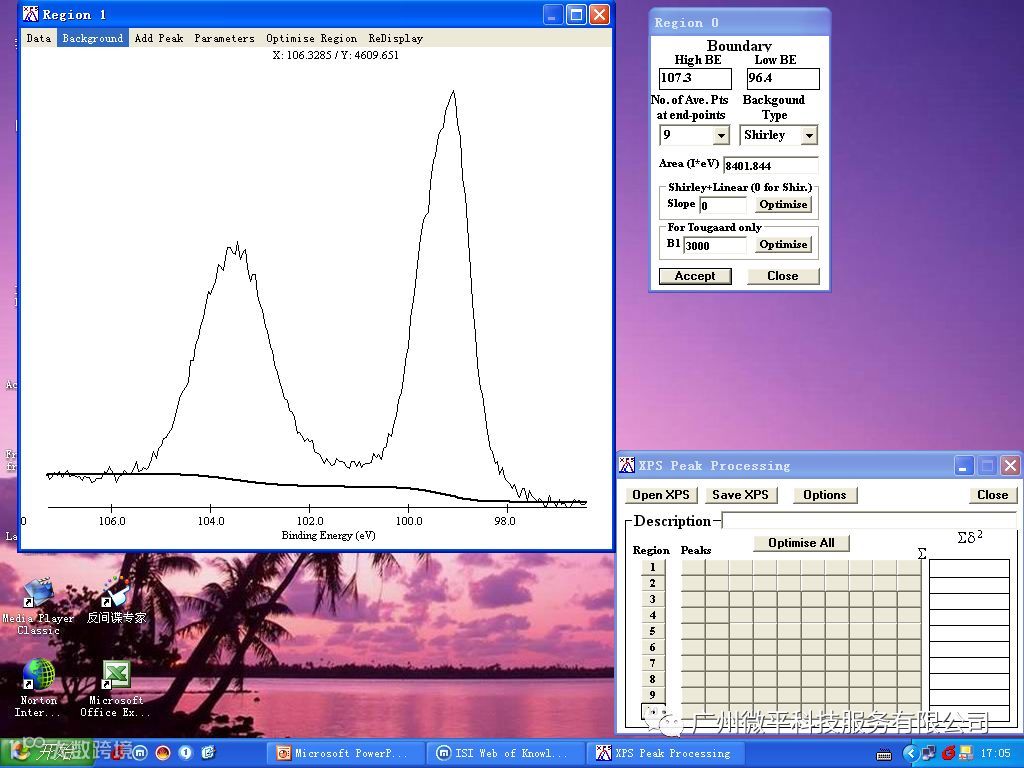The height and width of the screenshot is (768, 1024).
Task: Switch to Microsoft PowerPoint taskbar item
Action: (345, 754)
